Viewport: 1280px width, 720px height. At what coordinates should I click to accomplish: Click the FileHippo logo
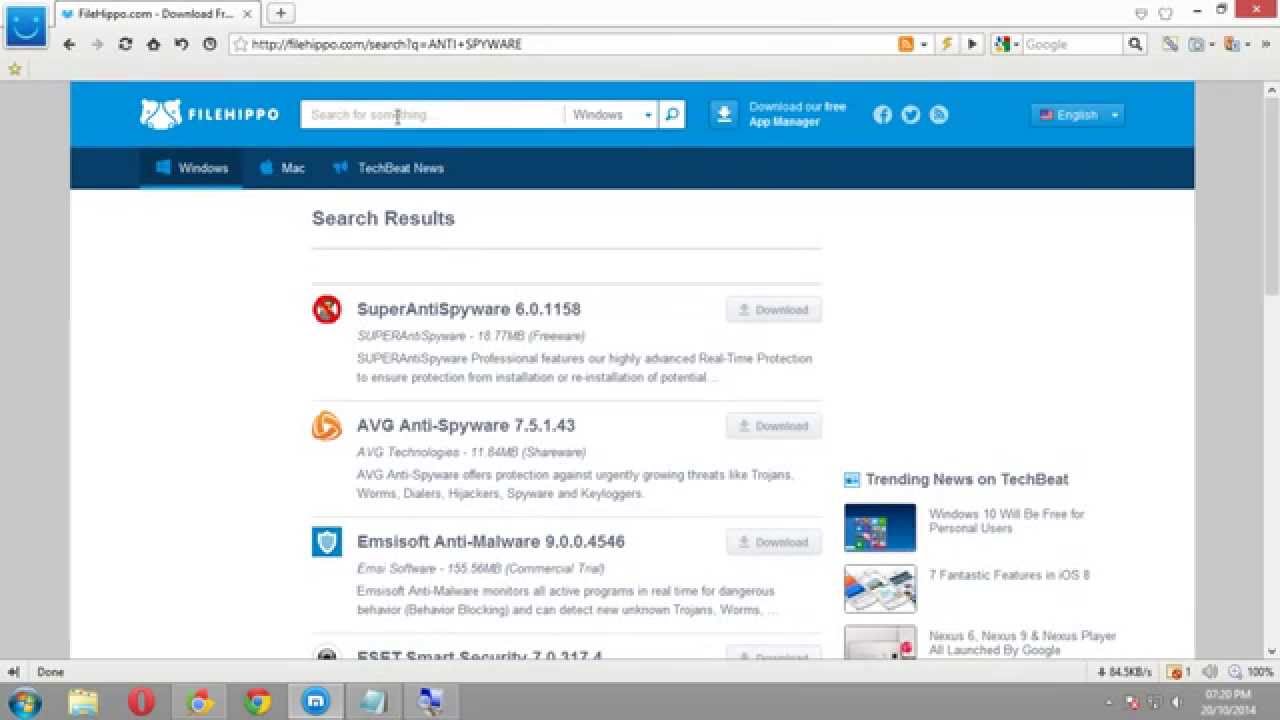(x=209, y=115)
